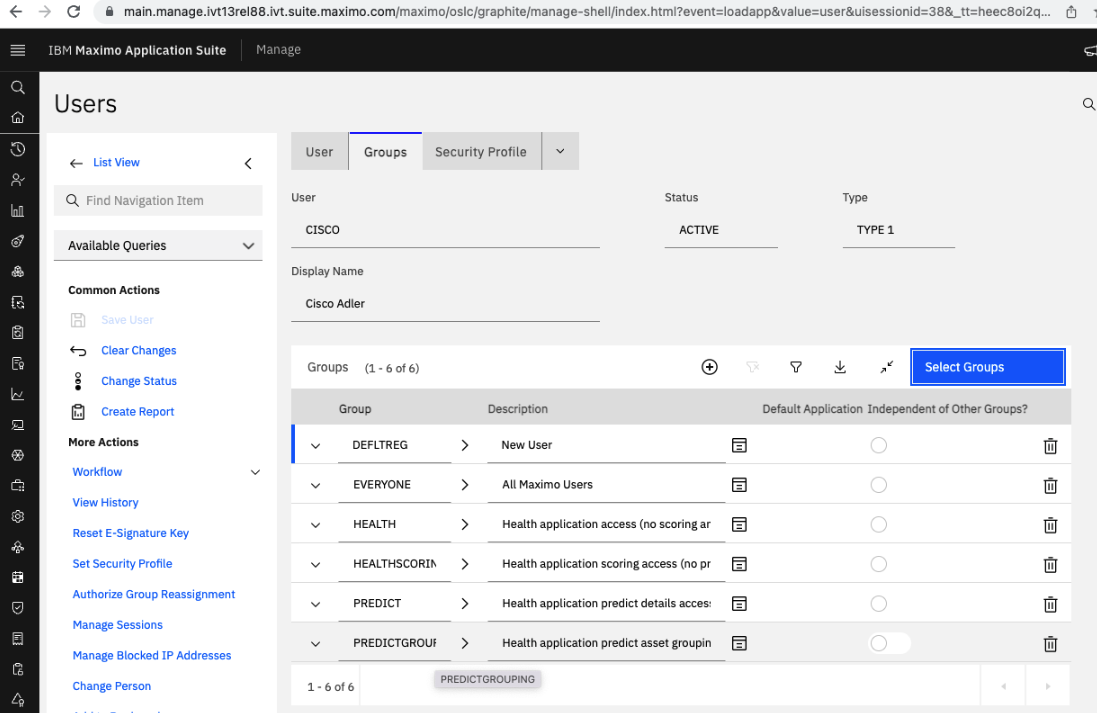Viewport: 1097px width, 713px height.
Task: Open long description for New User
Action: 739,445
